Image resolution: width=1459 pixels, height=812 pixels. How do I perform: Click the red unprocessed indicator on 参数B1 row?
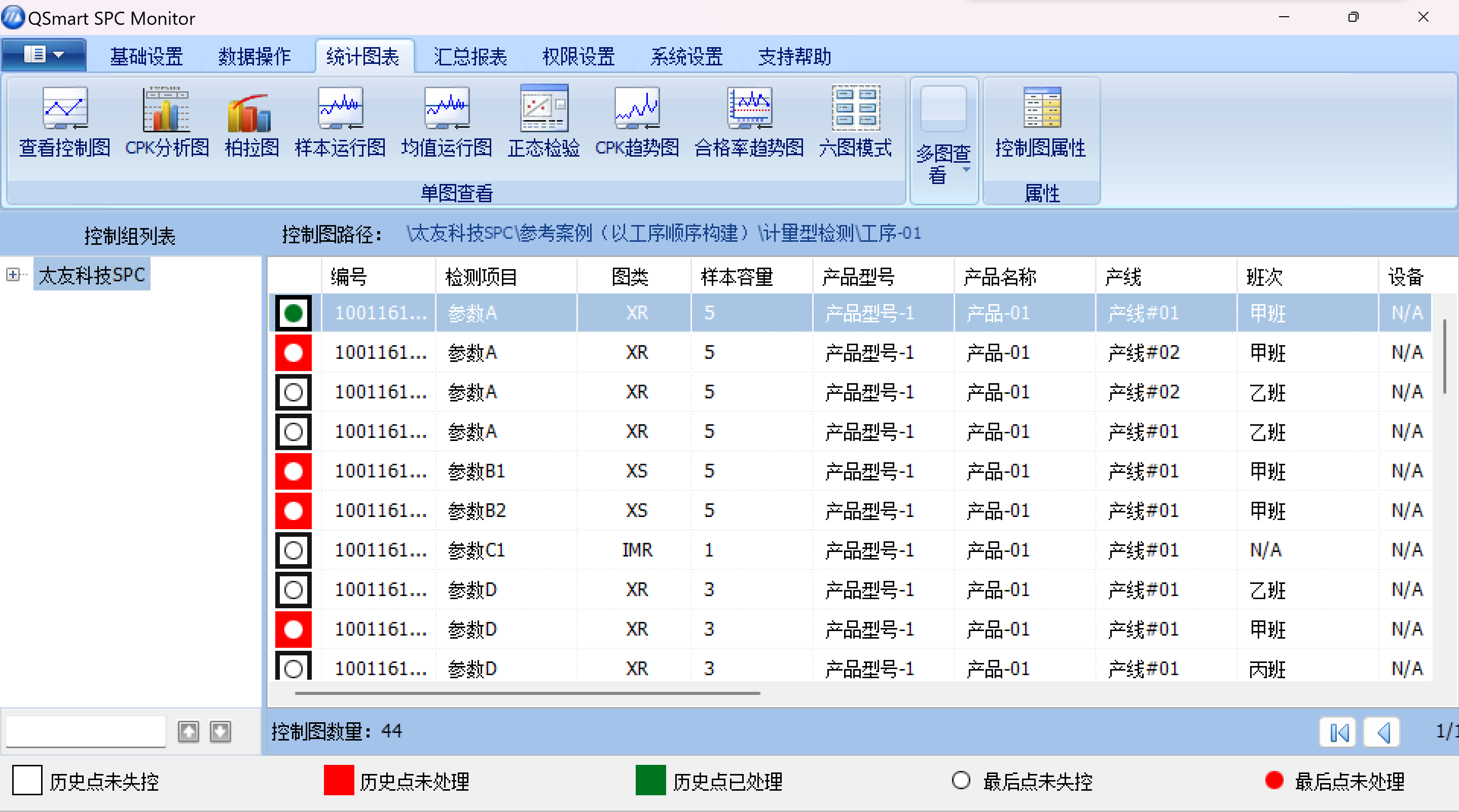coord(293,471)
